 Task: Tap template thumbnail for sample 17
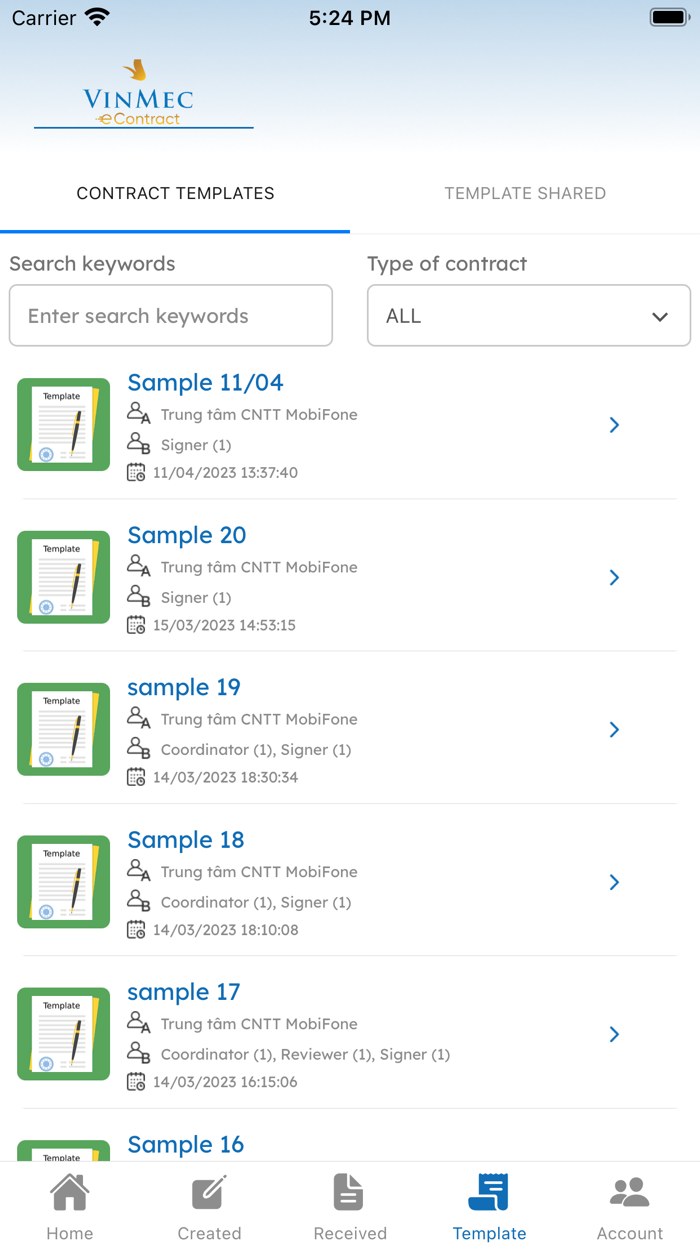tap(63, 1034)
